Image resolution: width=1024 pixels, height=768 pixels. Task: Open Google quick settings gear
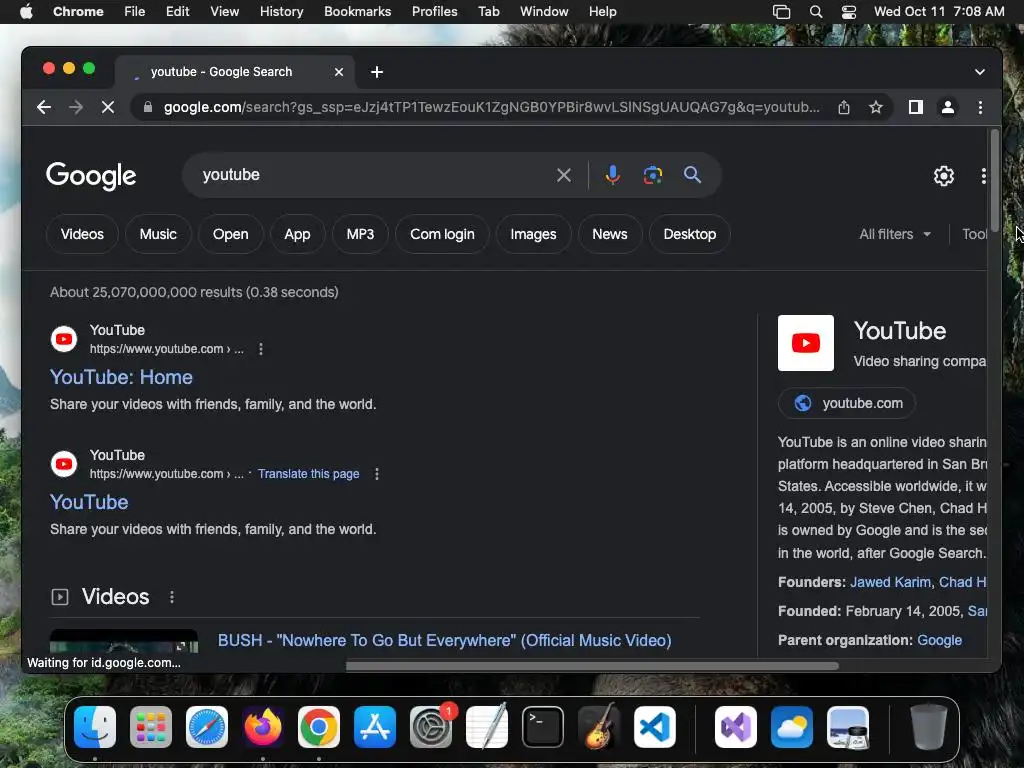coord(944,176)
